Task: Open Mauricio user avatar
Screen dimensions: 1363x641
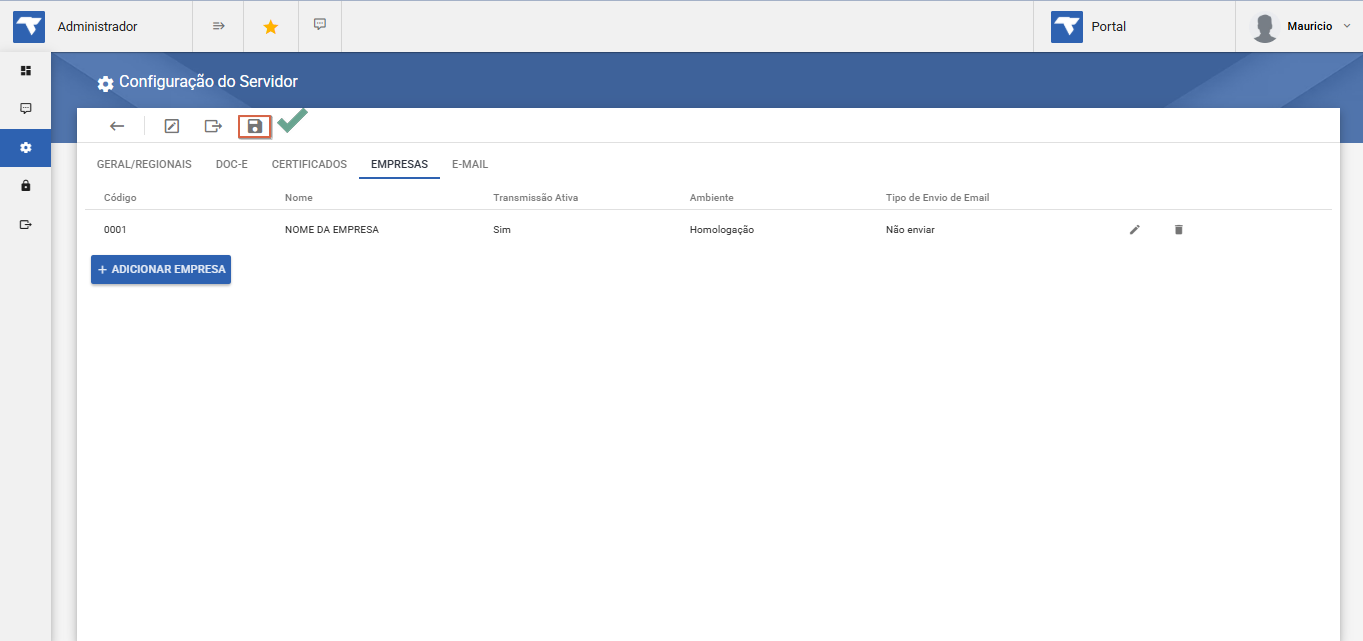Action: pos(1265,27)
